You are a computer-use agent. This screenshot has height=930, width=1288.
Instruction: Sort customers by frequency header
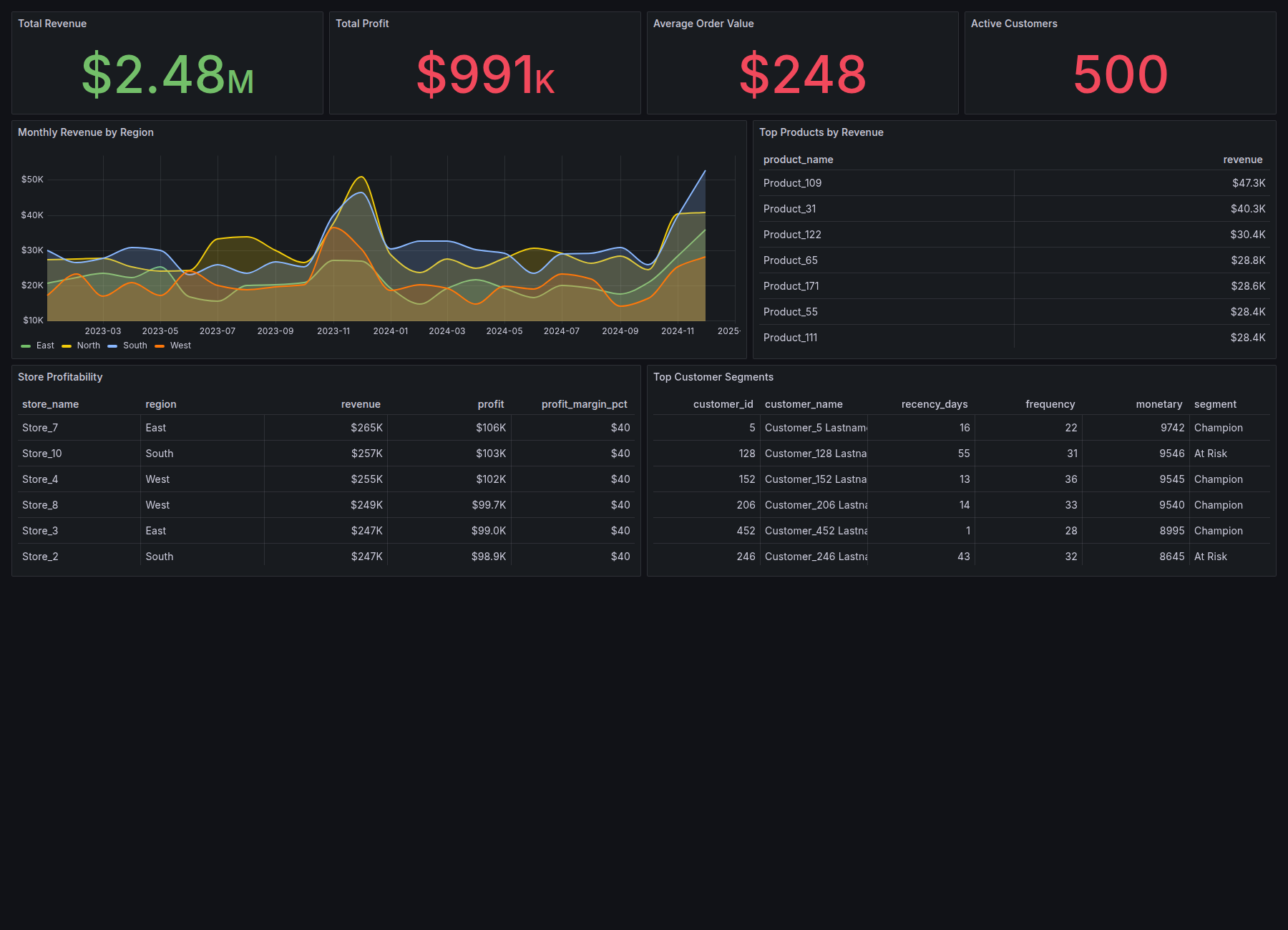pos(1050,404)
